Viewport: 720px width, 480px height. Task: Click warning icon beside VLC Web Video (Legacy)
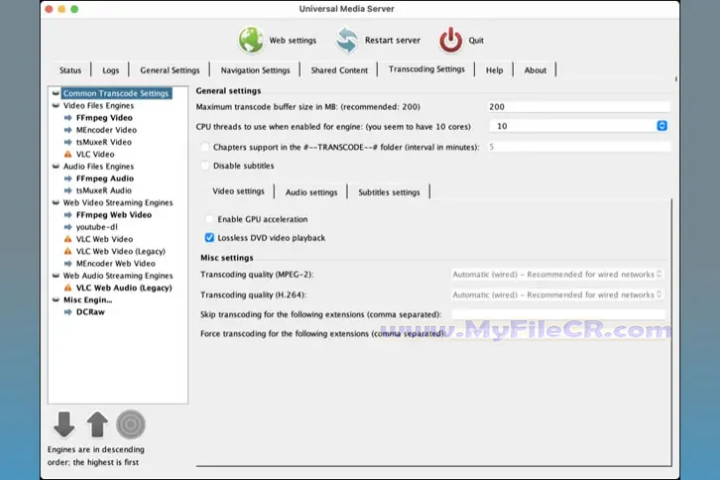[x=68, y=251]
